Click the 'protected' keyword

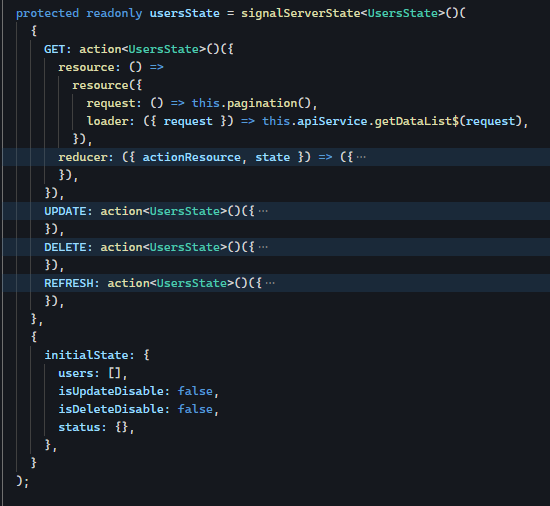[47, 13]
